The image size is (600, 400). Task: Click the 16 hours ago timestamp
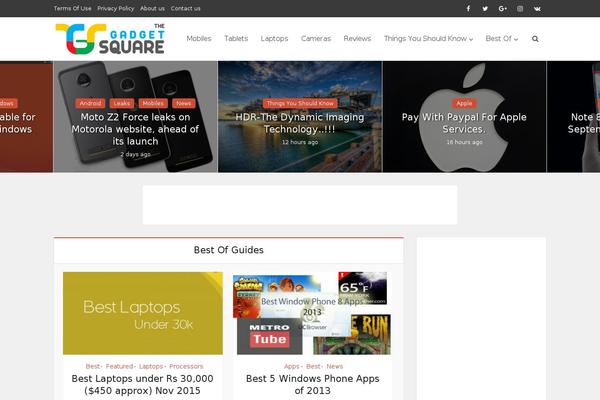464,142
